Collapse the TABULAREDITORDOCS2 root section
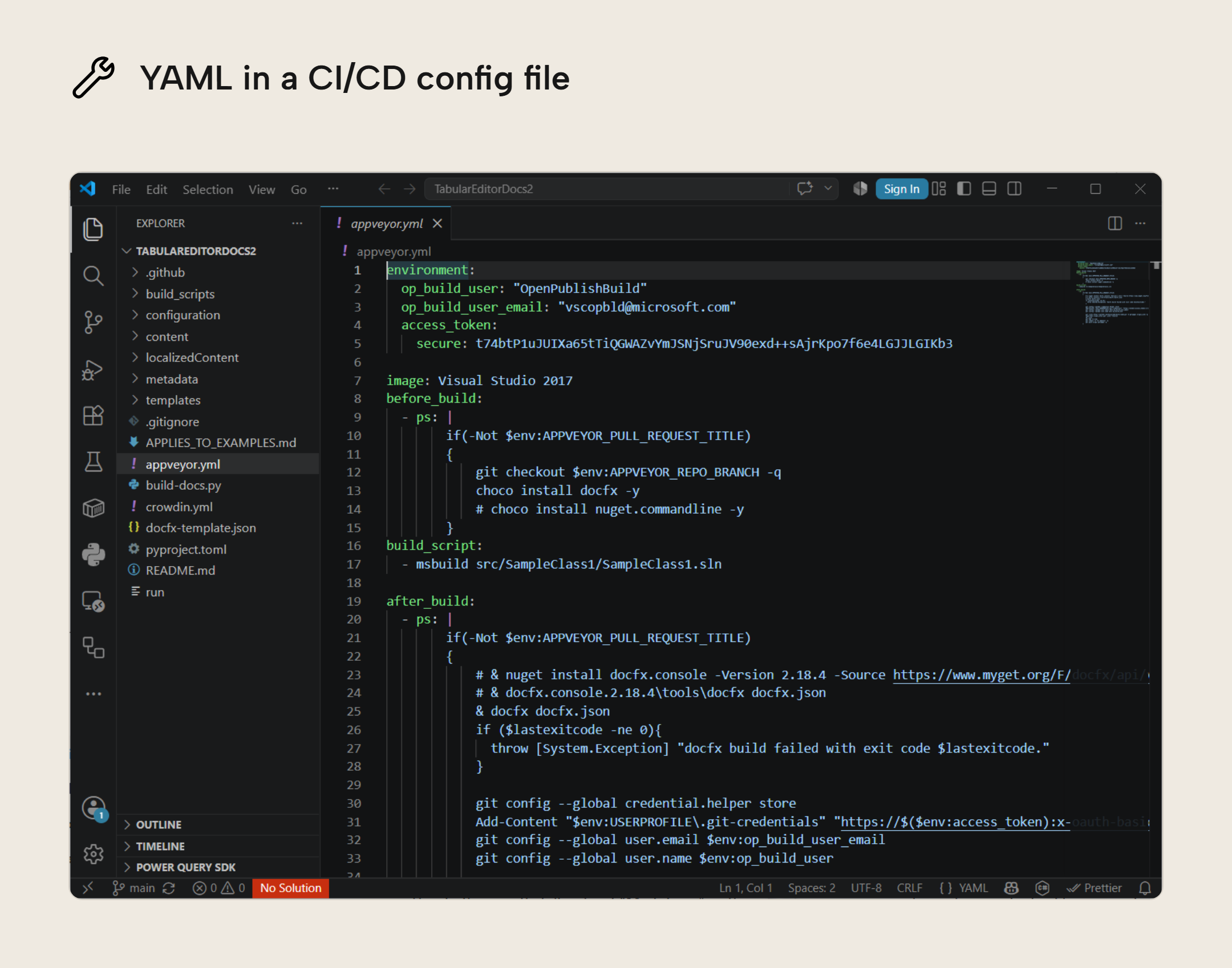This screenshot has width=1232, height=968. click(x=218, y=251)
